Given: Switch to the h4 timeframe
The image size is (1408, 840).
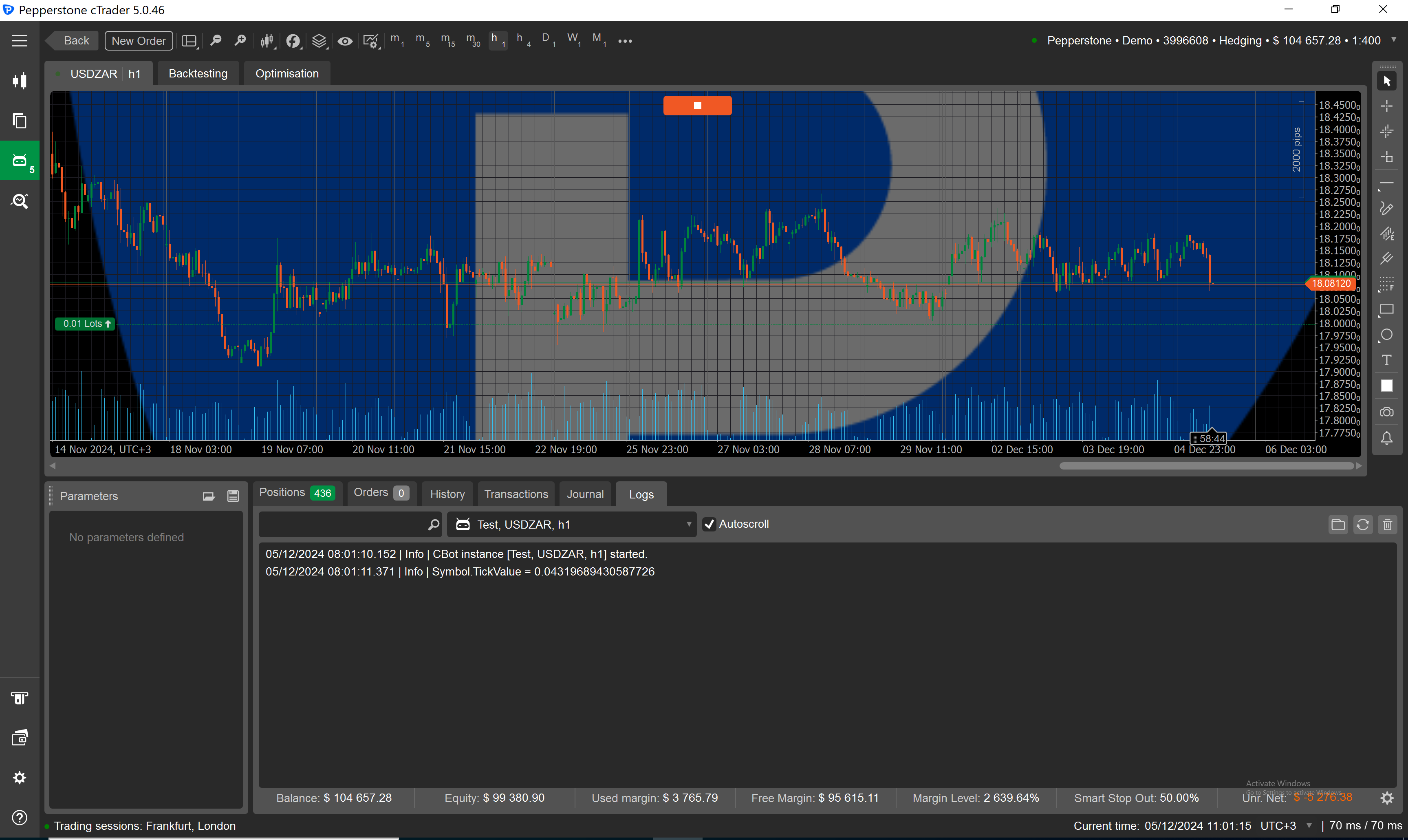Looking at the screenshot, I should tap(524, 40).
